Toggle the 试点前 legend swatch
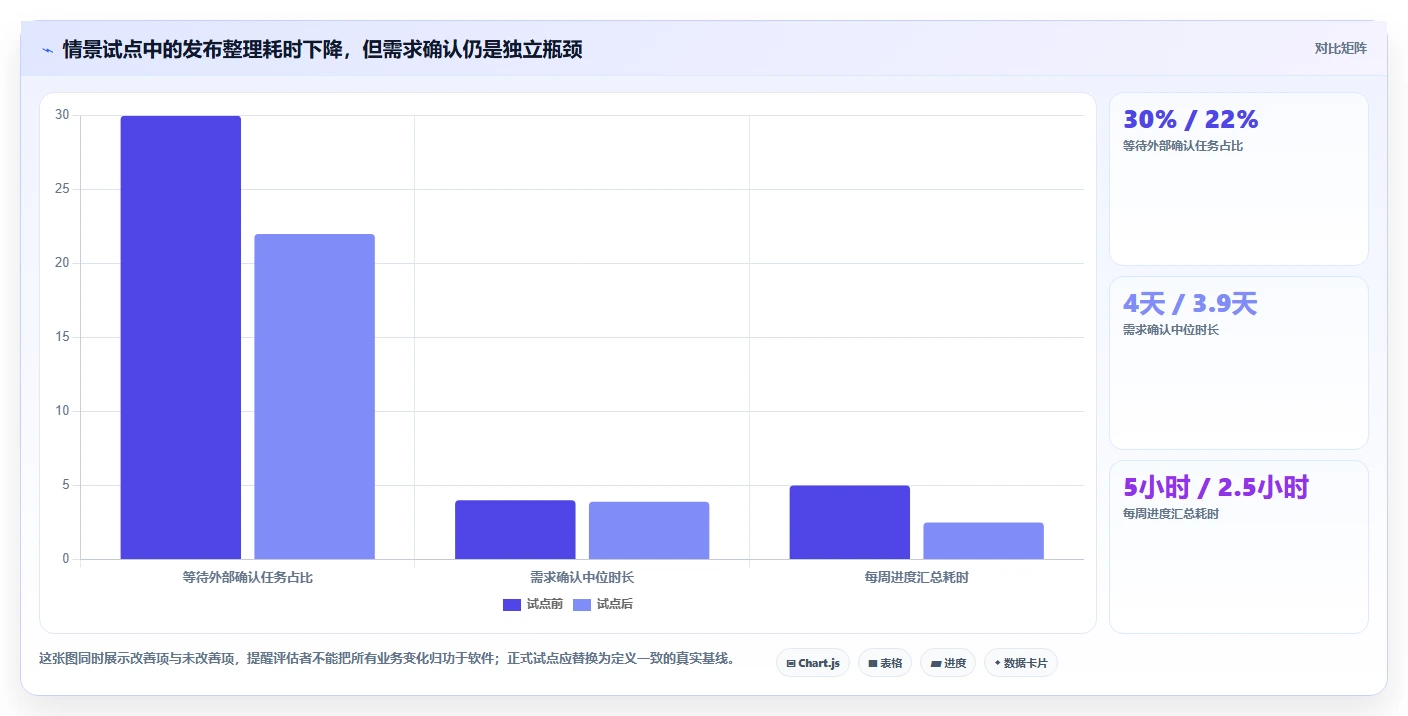 coord(512,604)
